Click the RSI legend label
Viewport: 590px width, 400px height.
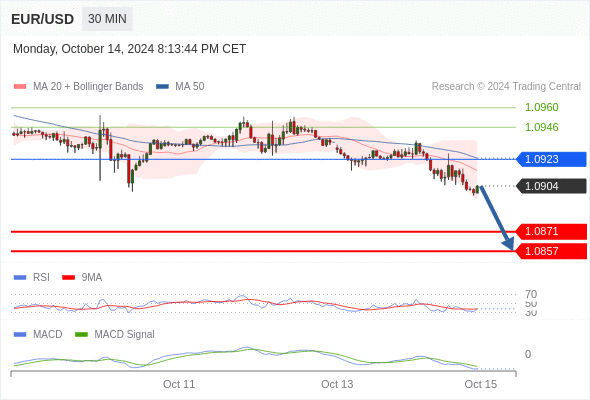(41, 278)
